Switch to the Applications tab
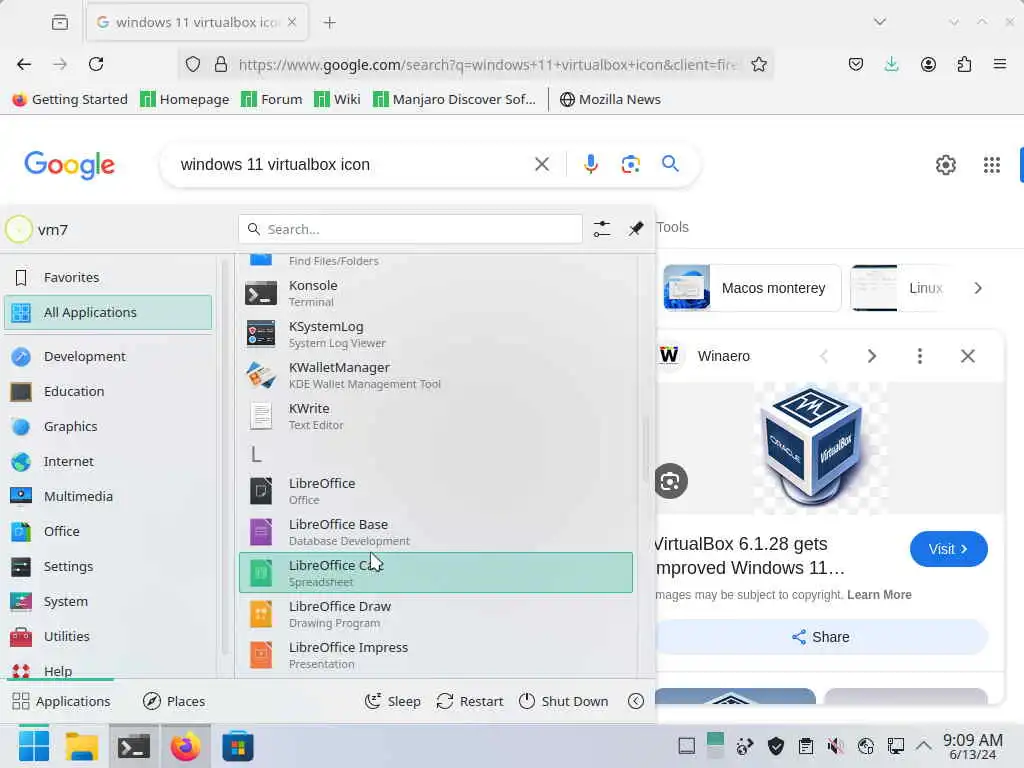The height and width of the screenshot is (768, 1024). [x=61, y=701]
